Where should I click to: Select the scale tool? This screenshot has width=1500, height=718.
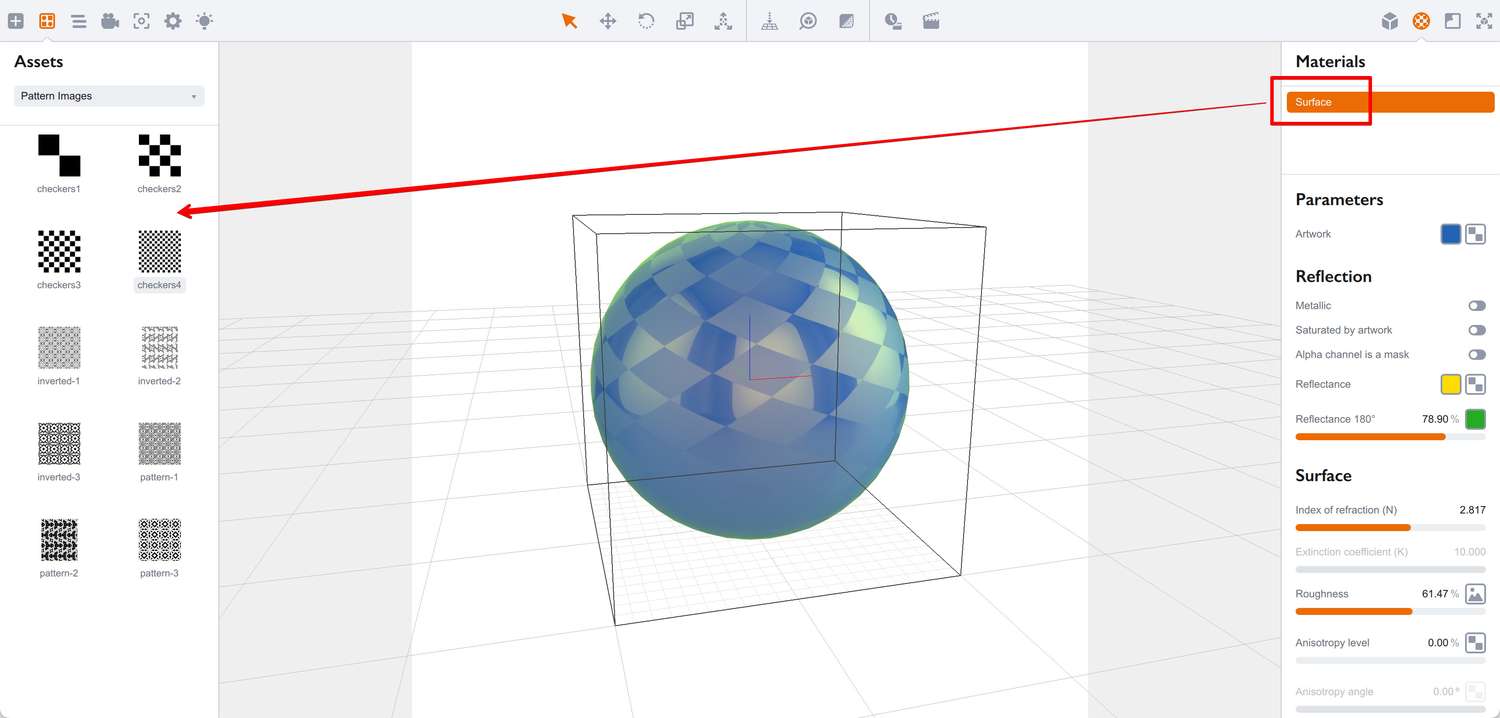685,21
